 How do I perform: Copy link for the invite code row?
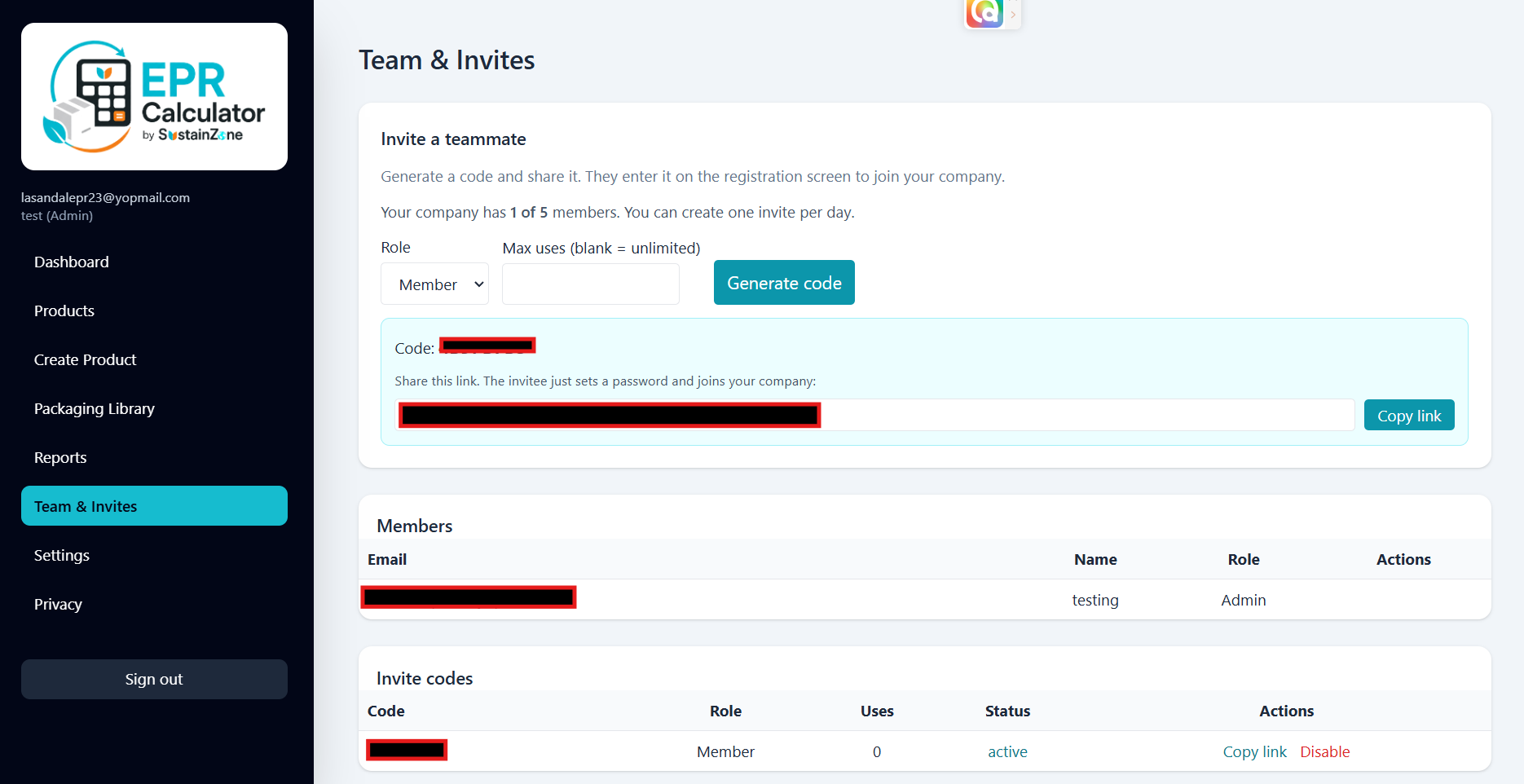click(x=1254, y=751)
